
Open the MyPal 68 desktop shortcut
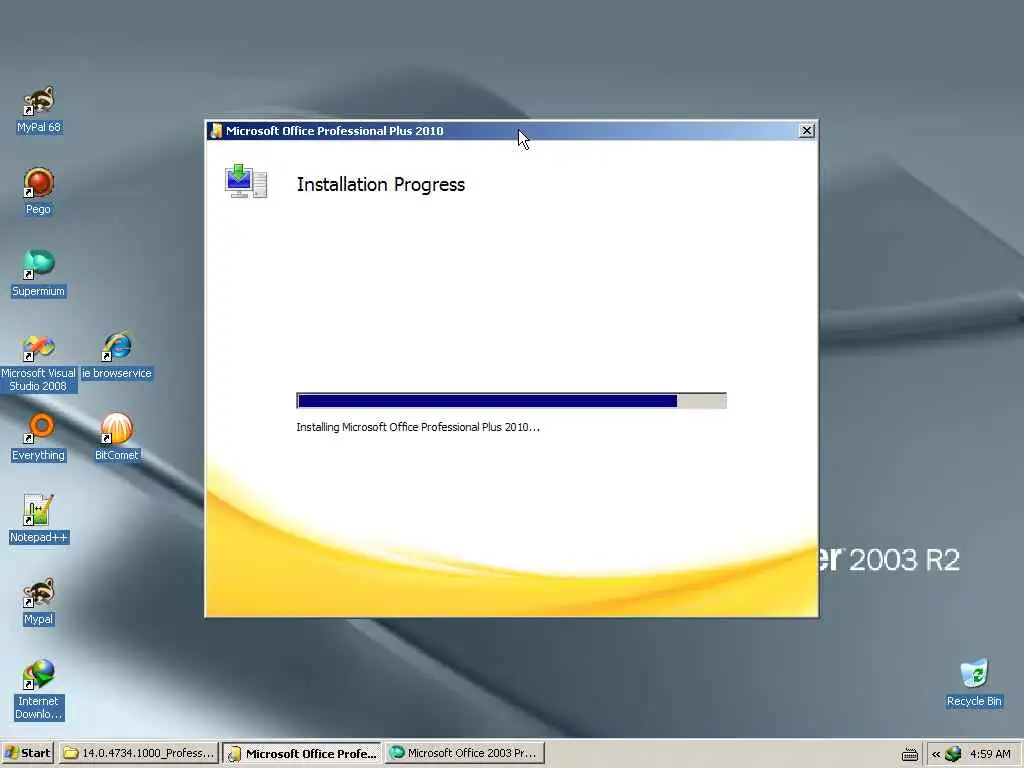click(x=39, y=110)
